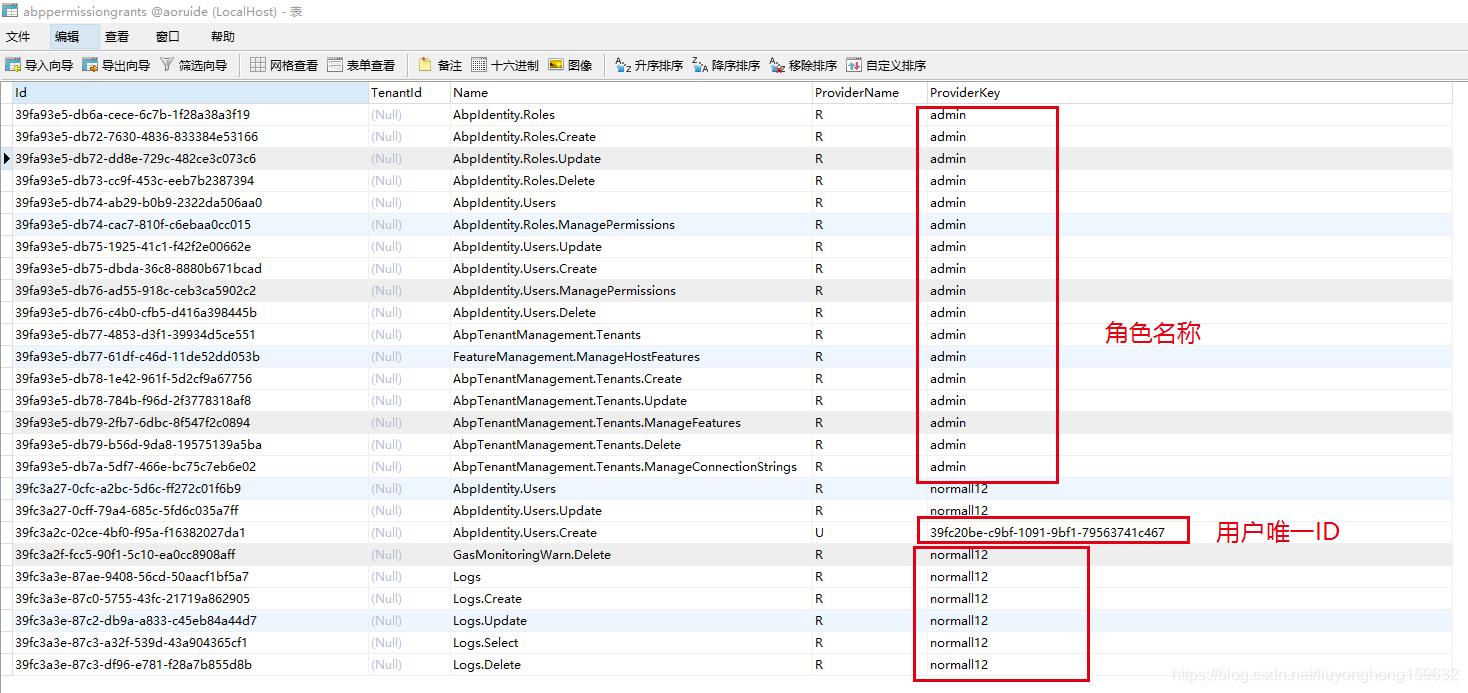Select the AbpTenantManagement.Tenants.Update cell
Viewport: 1468px width, 693px height.
point(631,400)
